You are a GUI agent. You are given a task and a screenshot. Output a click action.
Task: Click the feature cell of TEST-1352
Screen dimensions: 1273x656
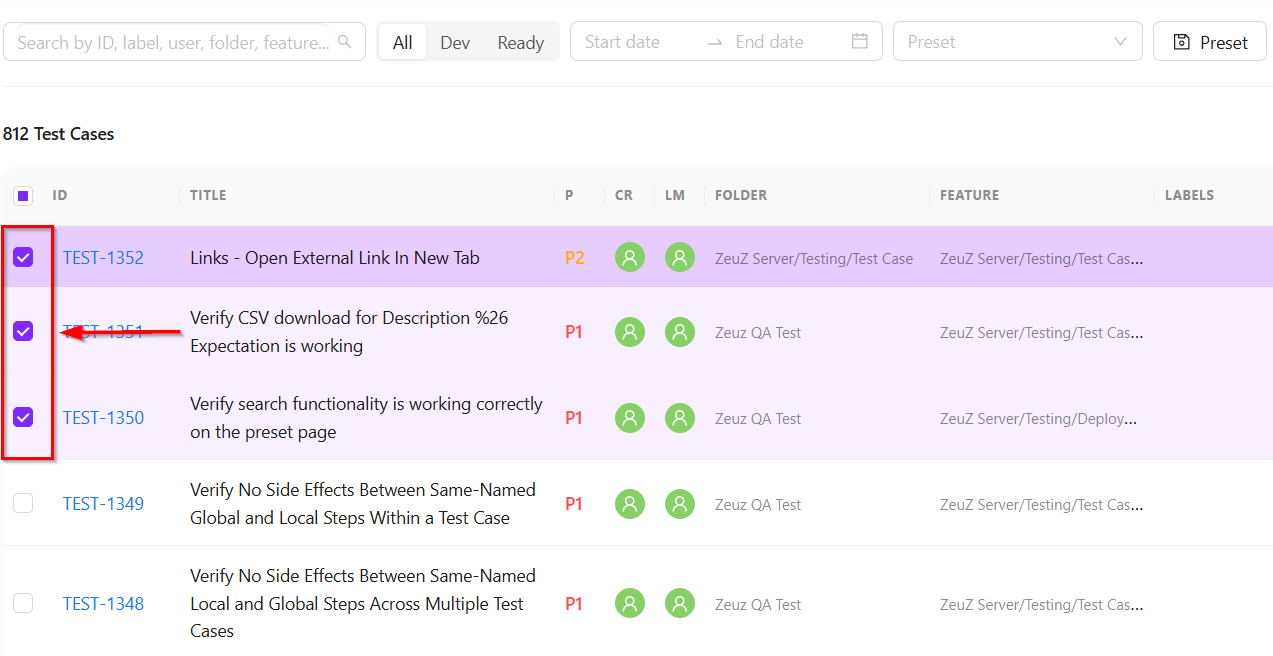click(1041, 259)
